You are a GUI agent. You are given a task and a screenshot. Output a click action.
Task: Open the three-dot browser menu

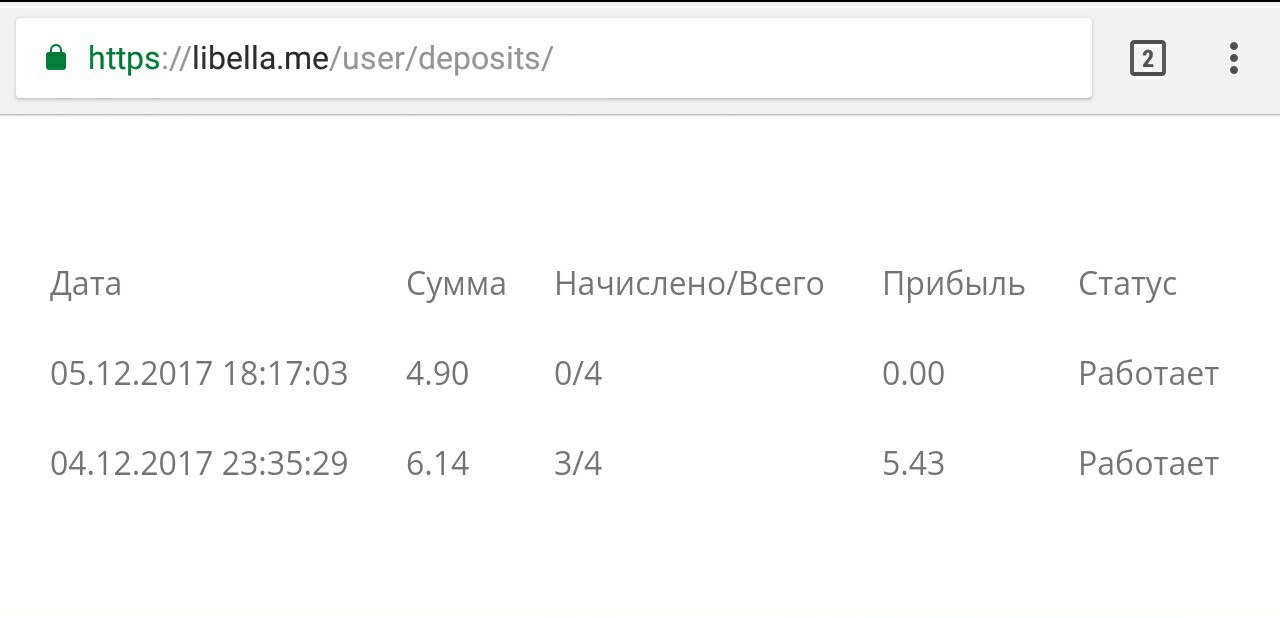[1233, 58]
